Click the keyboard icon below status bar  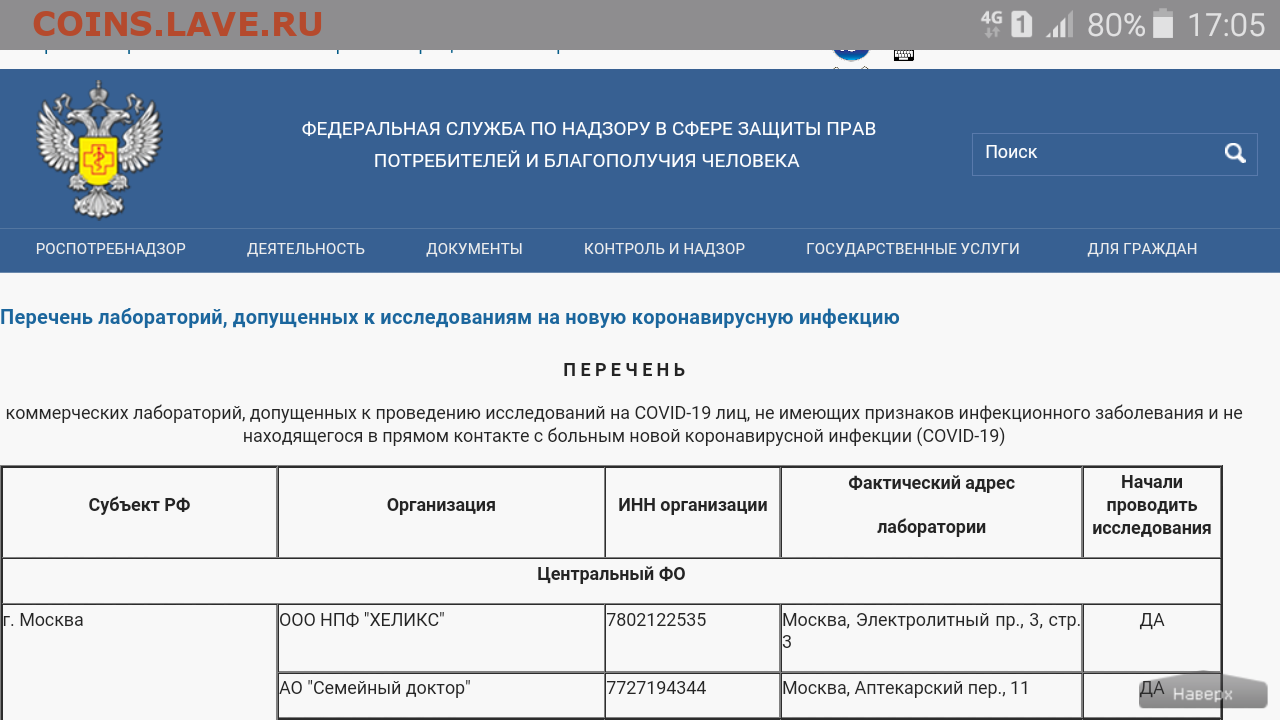tap(904, 55)
